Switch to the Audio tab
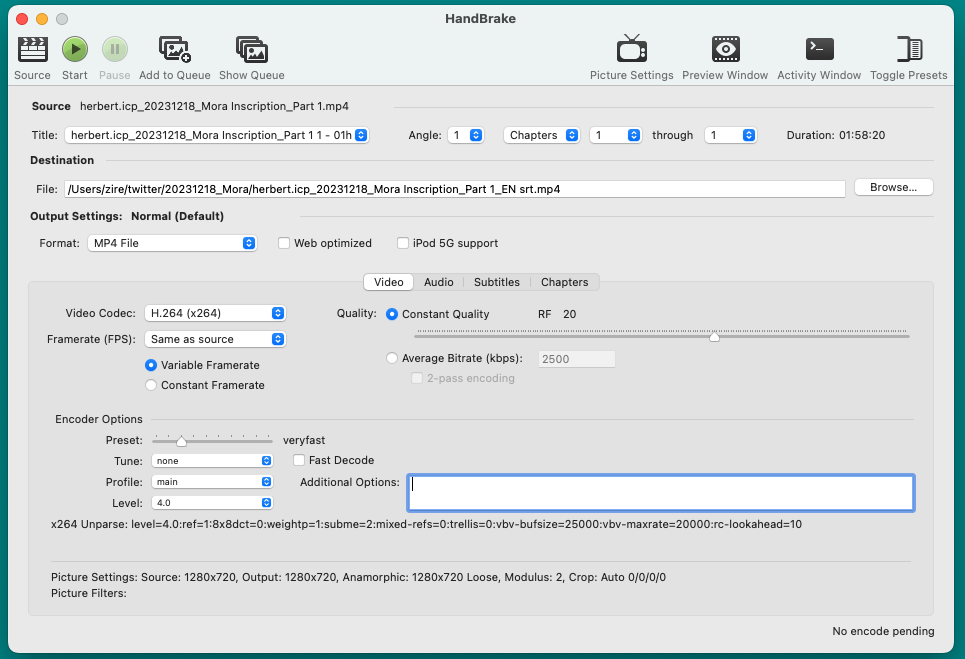 point(439,282)
